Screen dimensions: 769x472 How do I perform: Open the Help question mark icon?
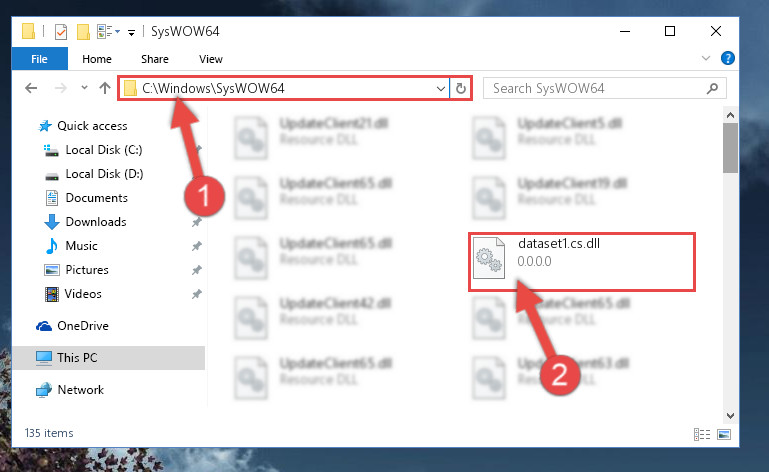point(728,58)
